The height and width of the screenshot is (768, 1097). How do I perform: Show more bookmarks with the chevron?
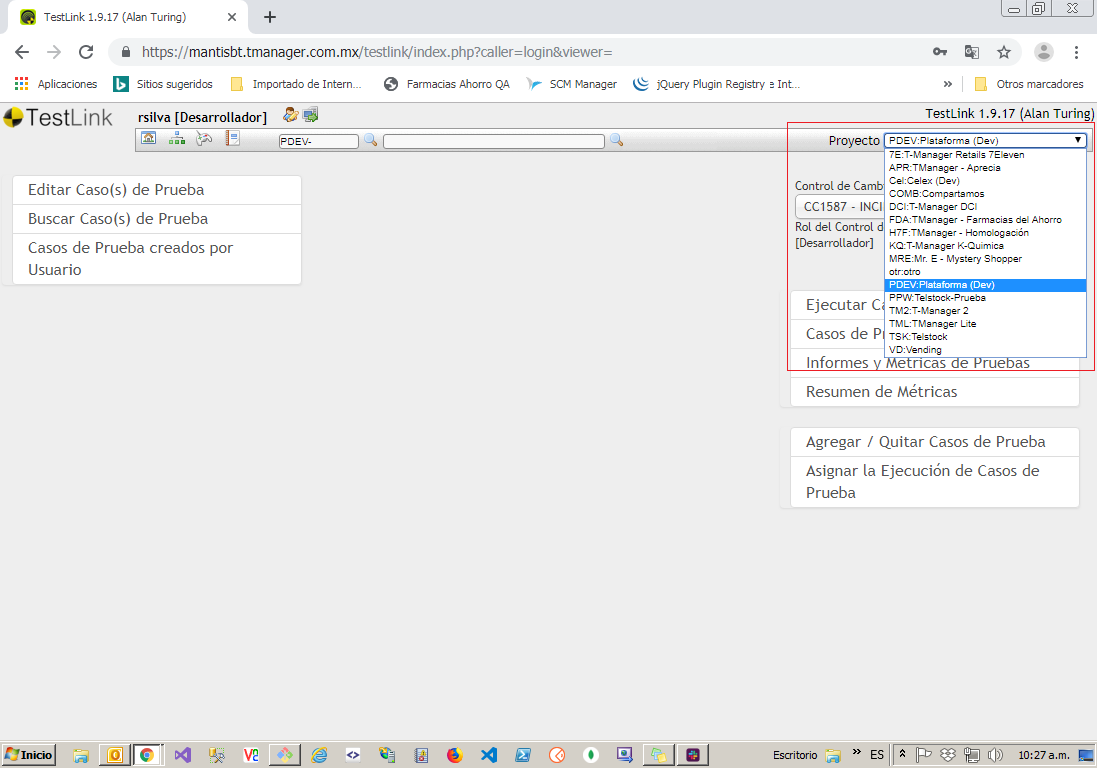click(947, 84)
